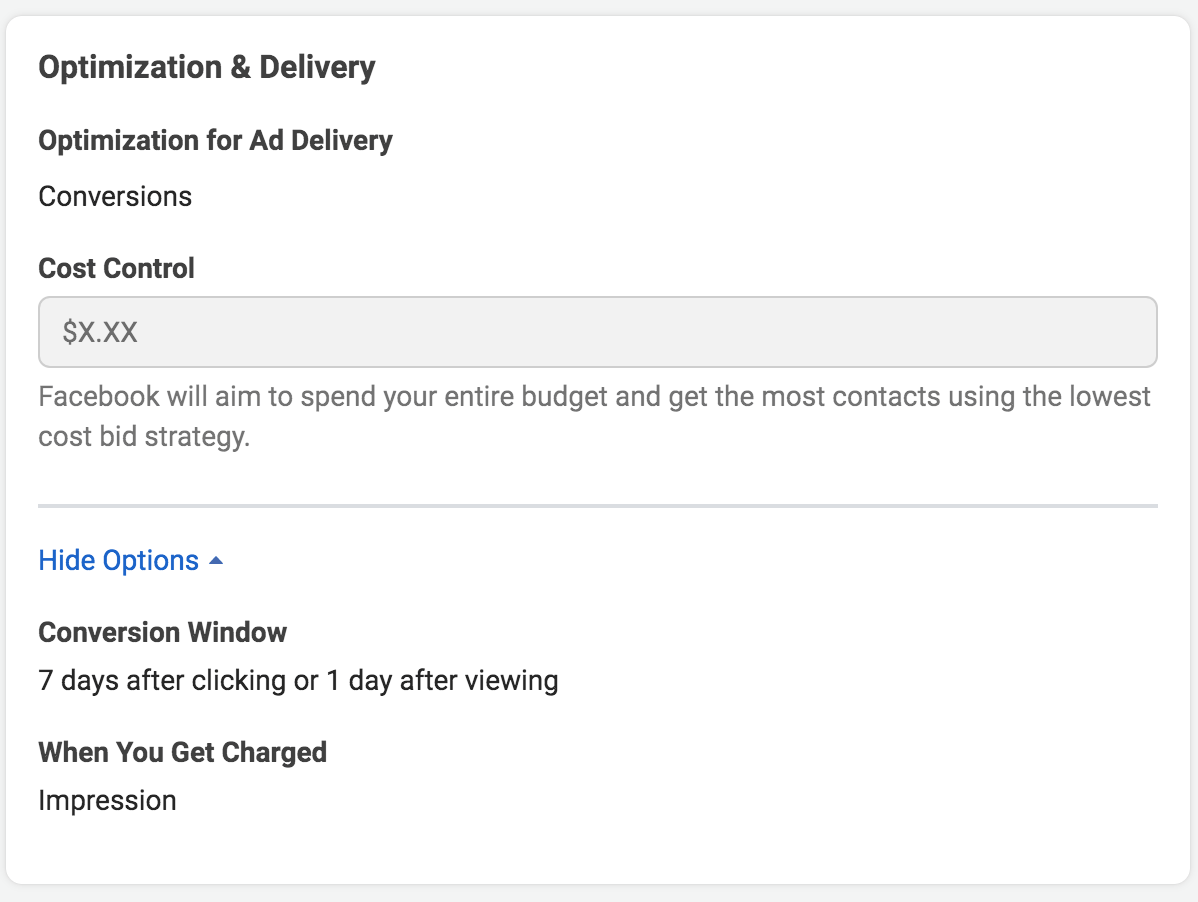The height and width of the screenshot is (902, 1198).
Task: Click the When You Get Charged label
Action: 182,752
